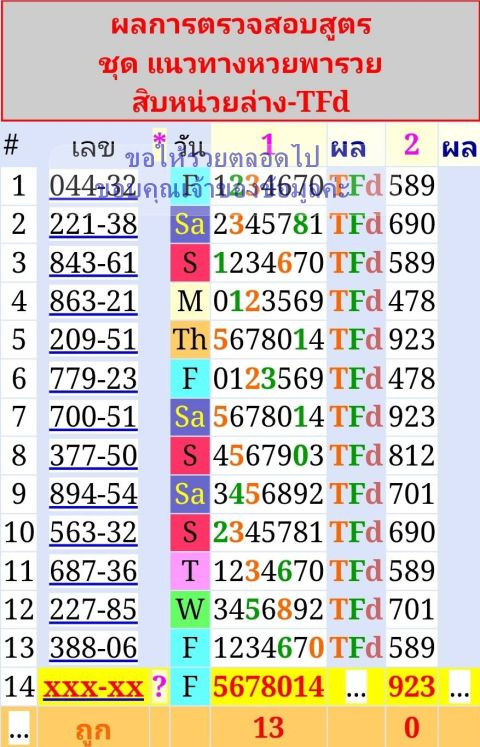
Task: Select the predicted 5678014 cell
Action: (x=269, y=686)
